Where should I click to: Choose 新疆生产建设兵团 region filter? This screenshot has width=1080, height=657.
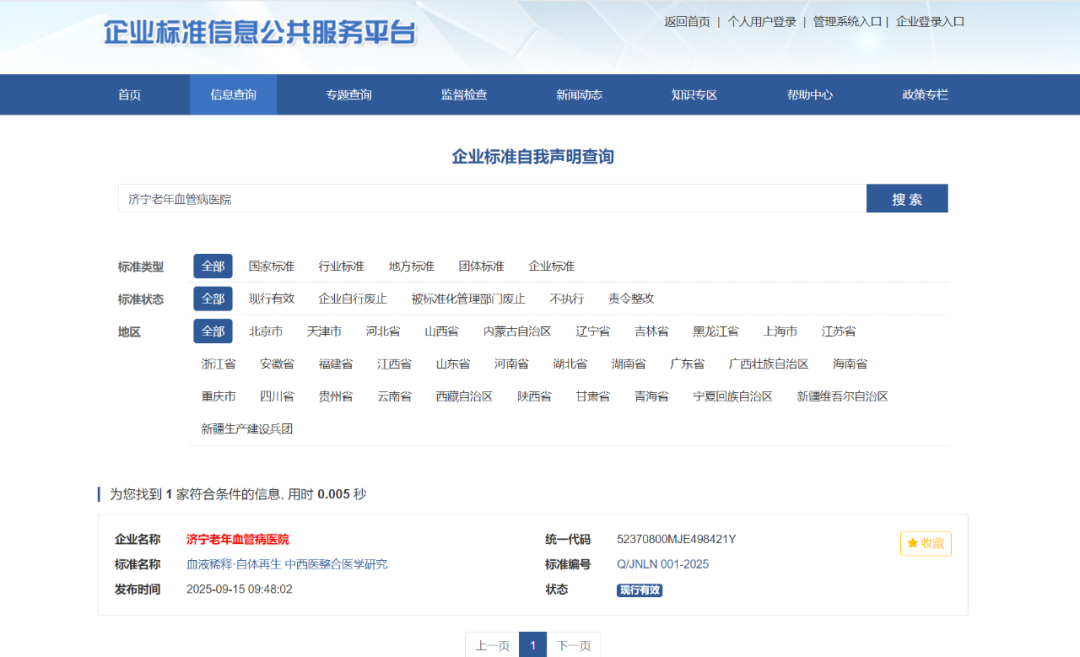pyautogui.click(x=246, y=429)
